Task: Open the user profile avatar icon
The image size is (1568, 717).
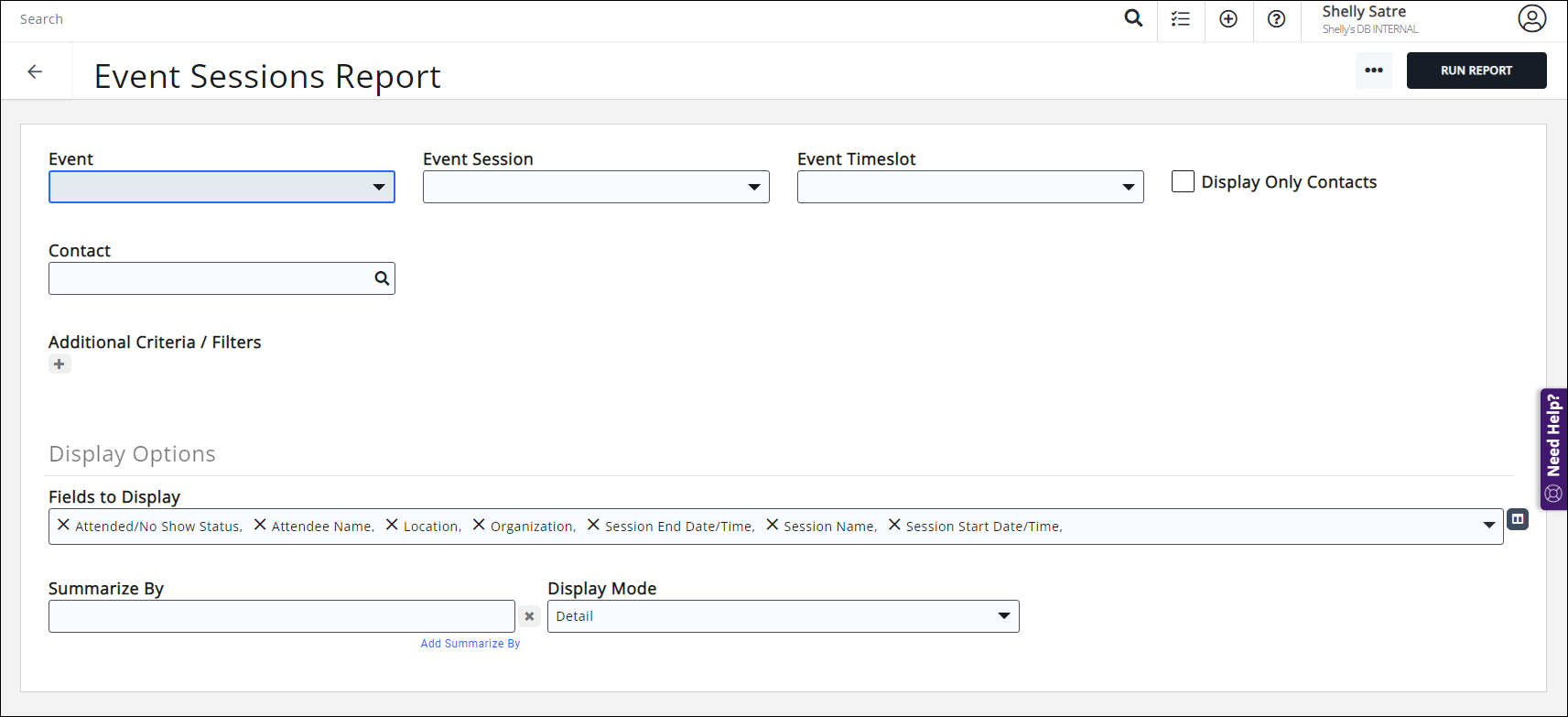Action: point(1531,18)
